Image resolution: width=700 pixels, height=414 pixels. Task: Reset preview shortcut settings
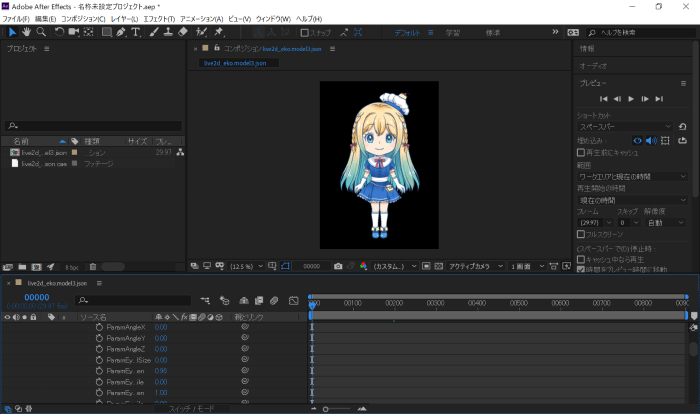tap(682, 127)
